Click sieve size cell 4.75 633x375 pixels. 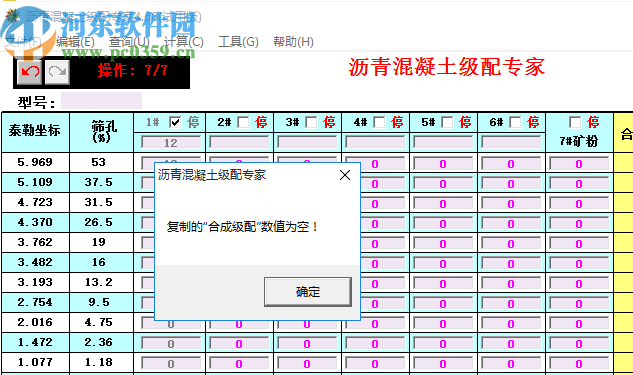[x=101, y=322]
